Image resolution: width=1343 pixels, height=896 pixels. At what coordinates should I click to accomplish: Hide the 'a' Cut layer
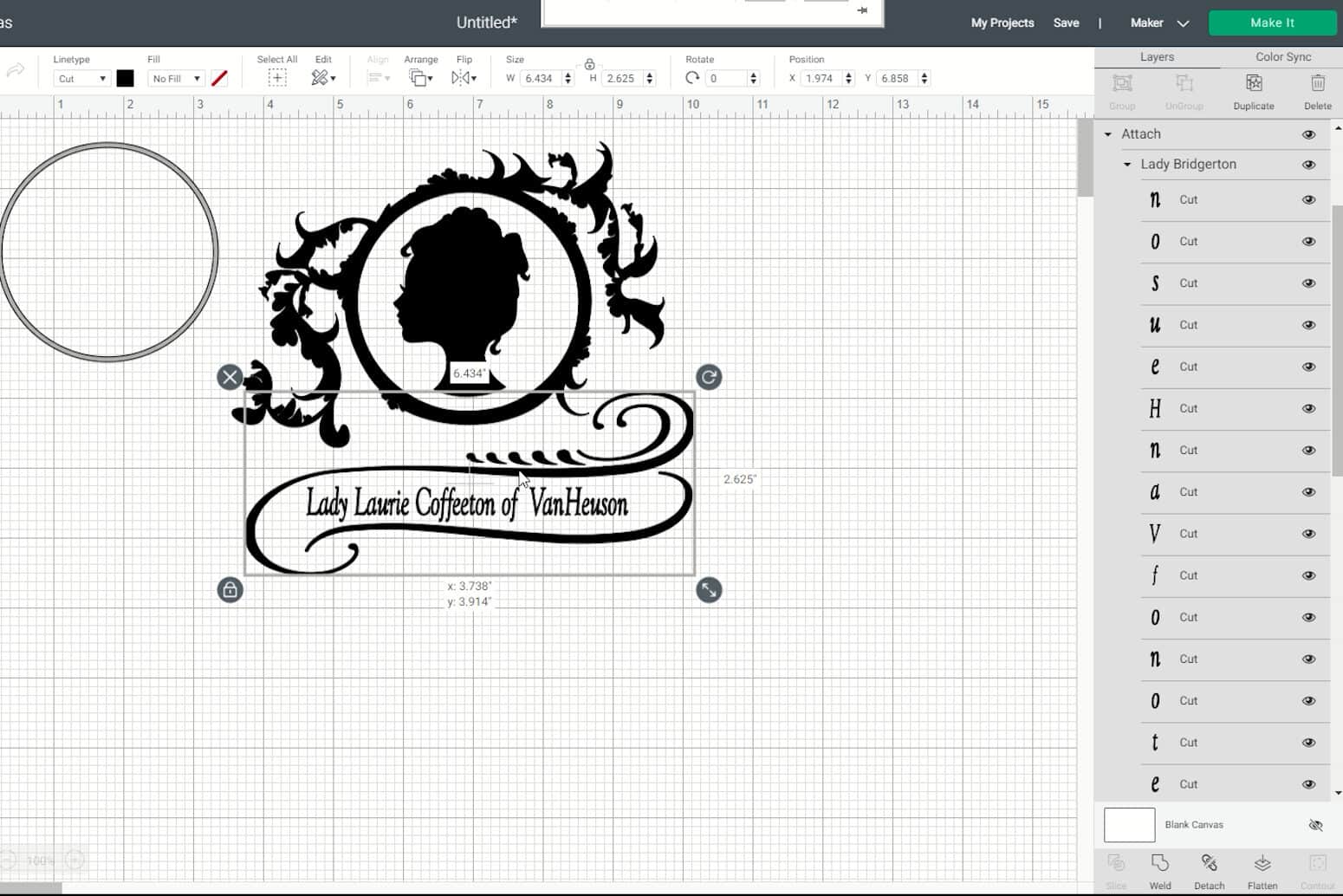pyautogui.click(x=1308, y=492)
